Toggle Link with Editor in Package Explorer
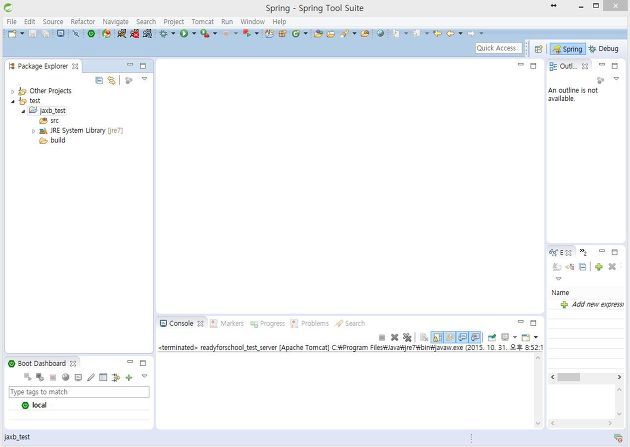630x447 pixels. click(111, 81)
